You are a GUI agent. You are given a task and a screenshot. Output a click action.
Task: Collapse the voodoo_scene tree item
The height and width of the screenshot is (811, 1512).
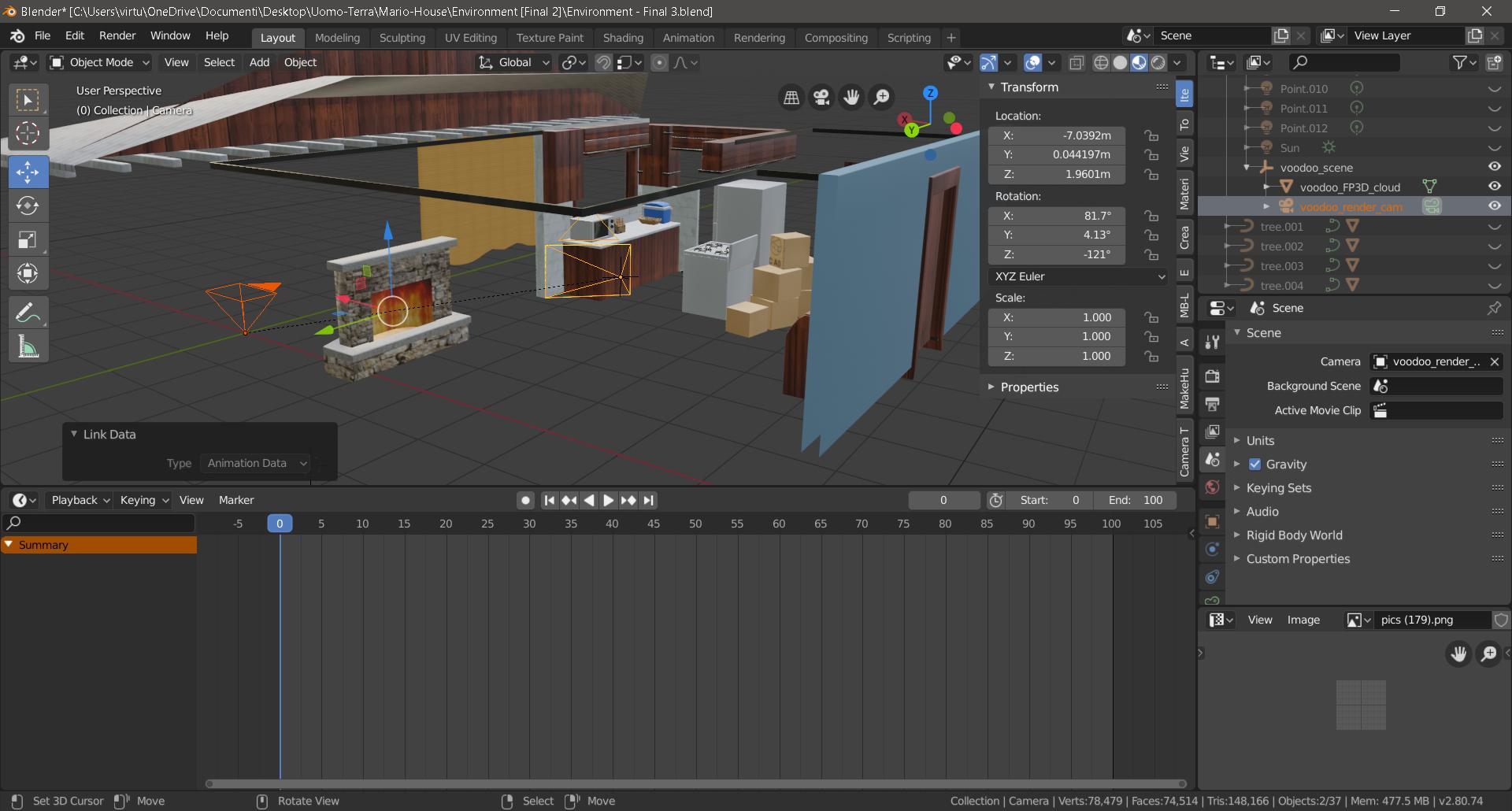tap(1247, 167)
